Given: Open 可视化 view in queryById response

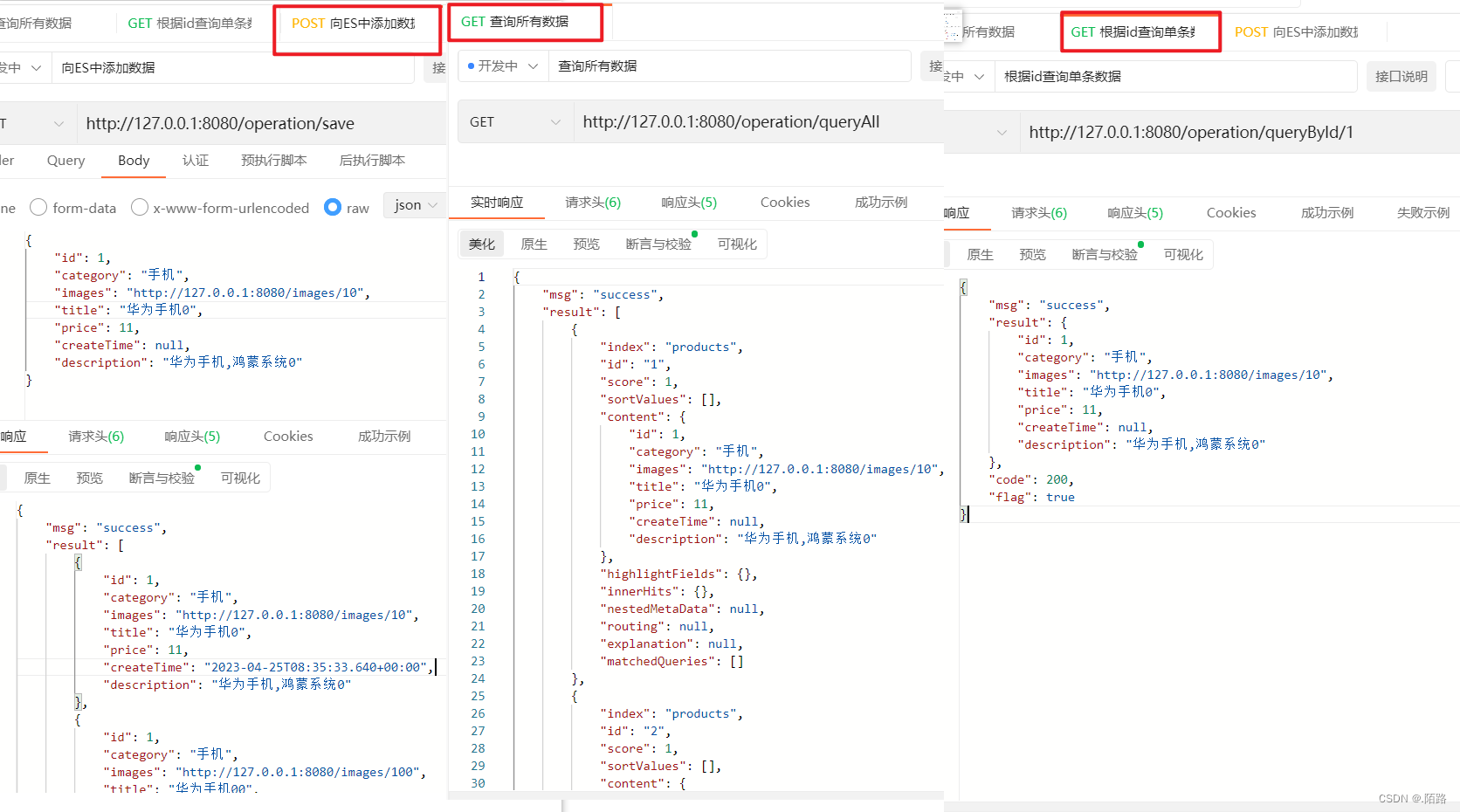Looking at the screenshot, I should (x=1183, y=255).
